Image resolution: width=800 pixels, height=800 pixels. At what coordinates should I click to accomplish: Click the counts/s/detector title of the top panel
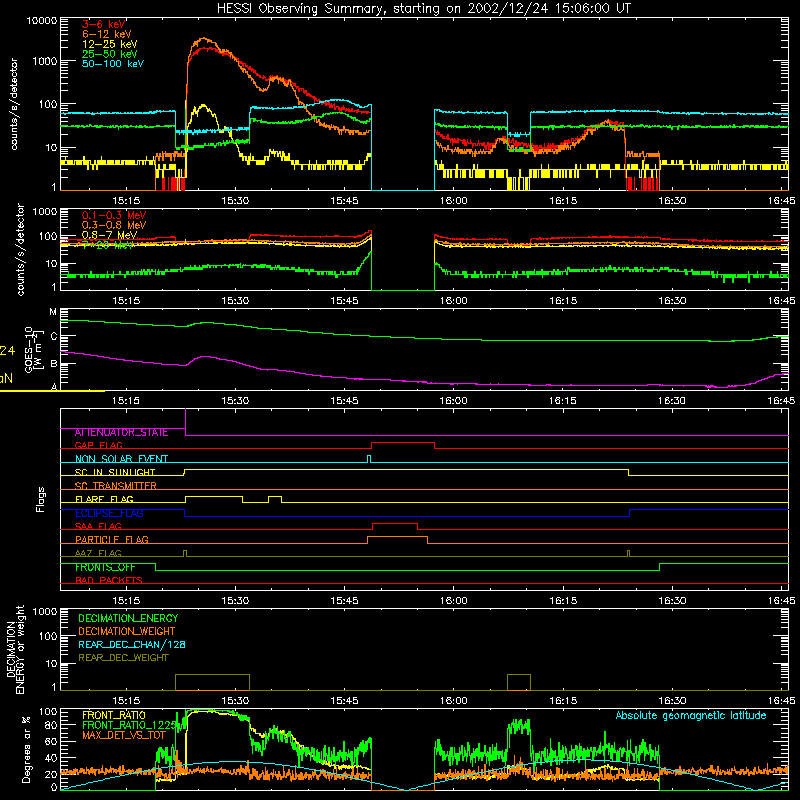pos(14,105)
